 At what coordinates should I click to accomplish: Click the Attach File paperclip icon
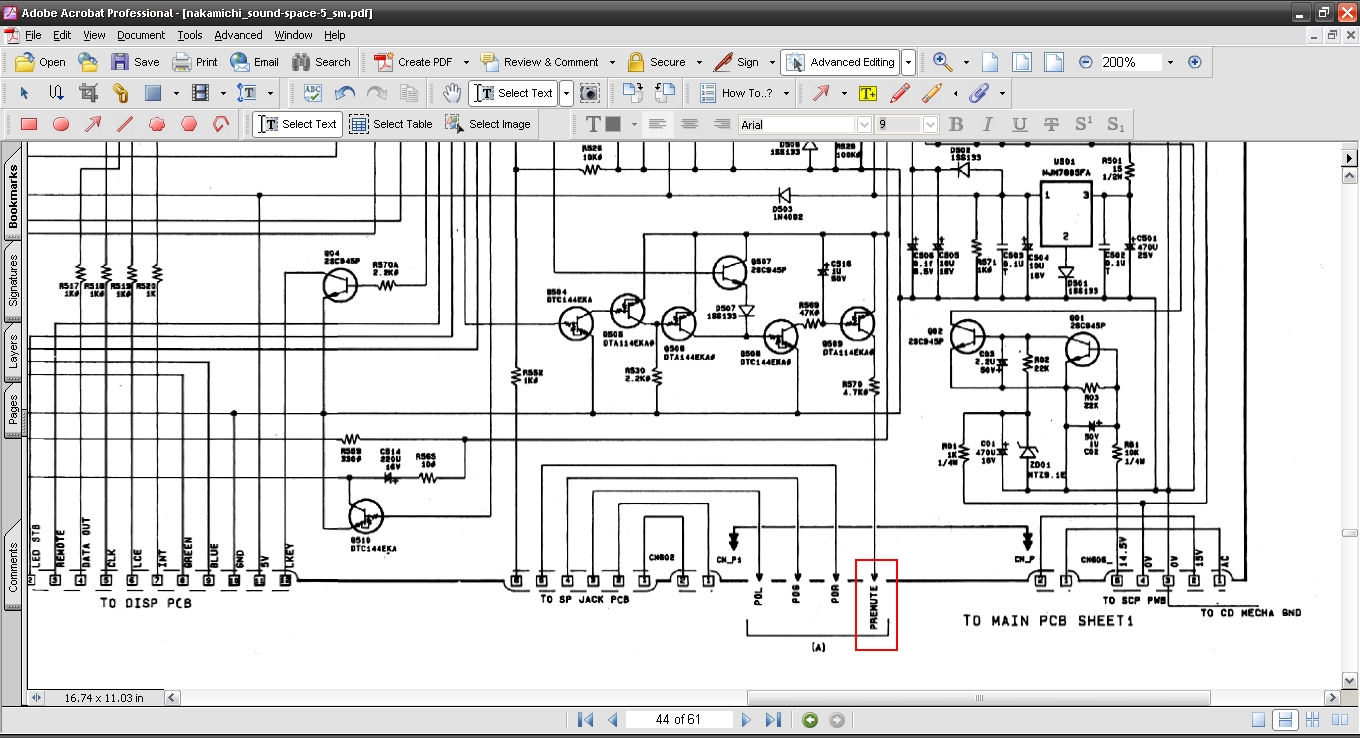pos(979,93)
